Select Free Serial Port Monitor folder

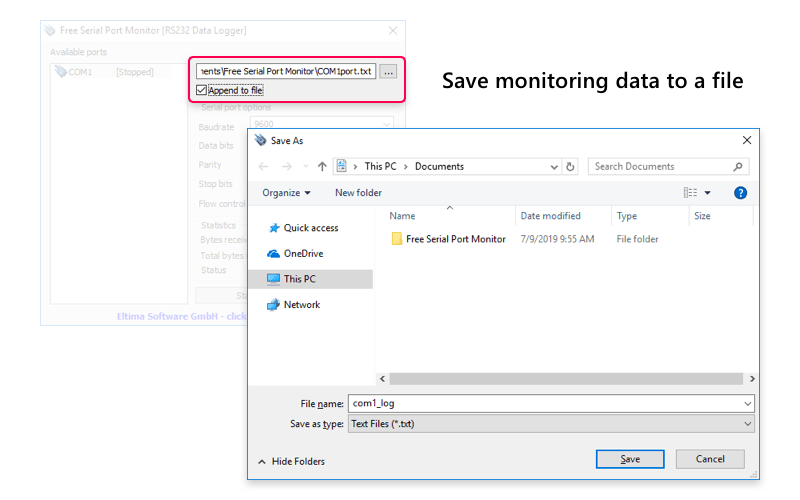tap(456, 239)
